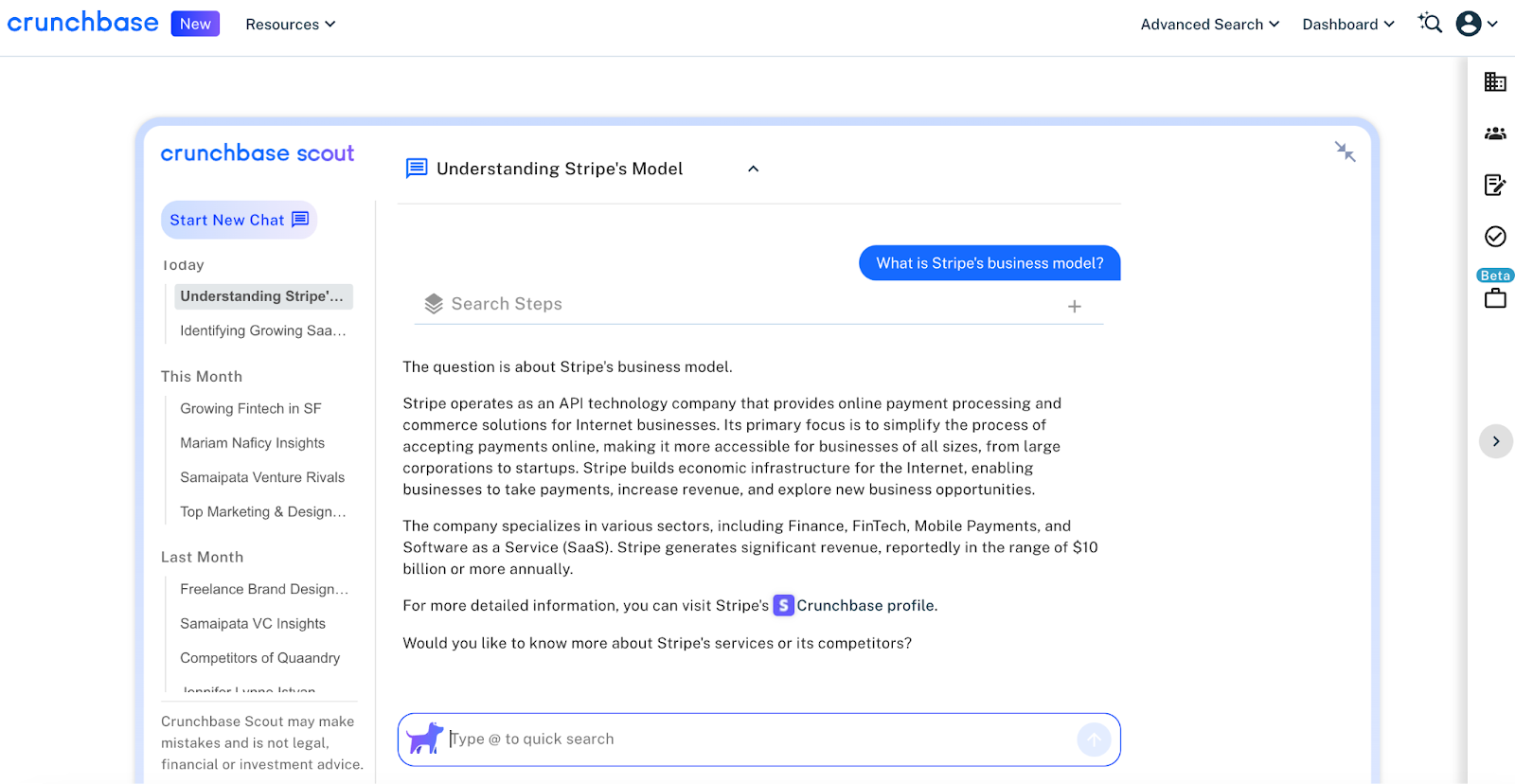Open the Dashboard dropdown menu
The height and width of the screenshot is (784, 1515).
(1347, 25)
